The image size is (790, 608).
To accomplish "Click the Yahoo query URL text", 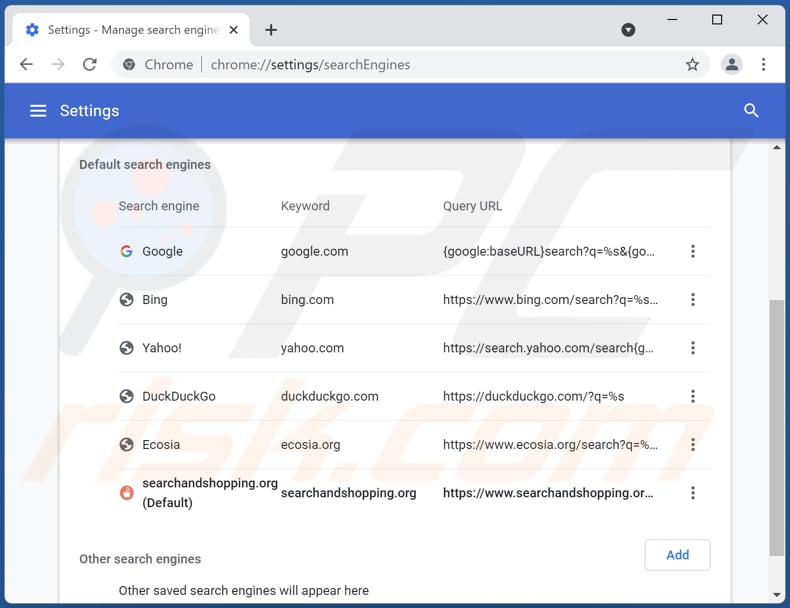I will point(548,348).
